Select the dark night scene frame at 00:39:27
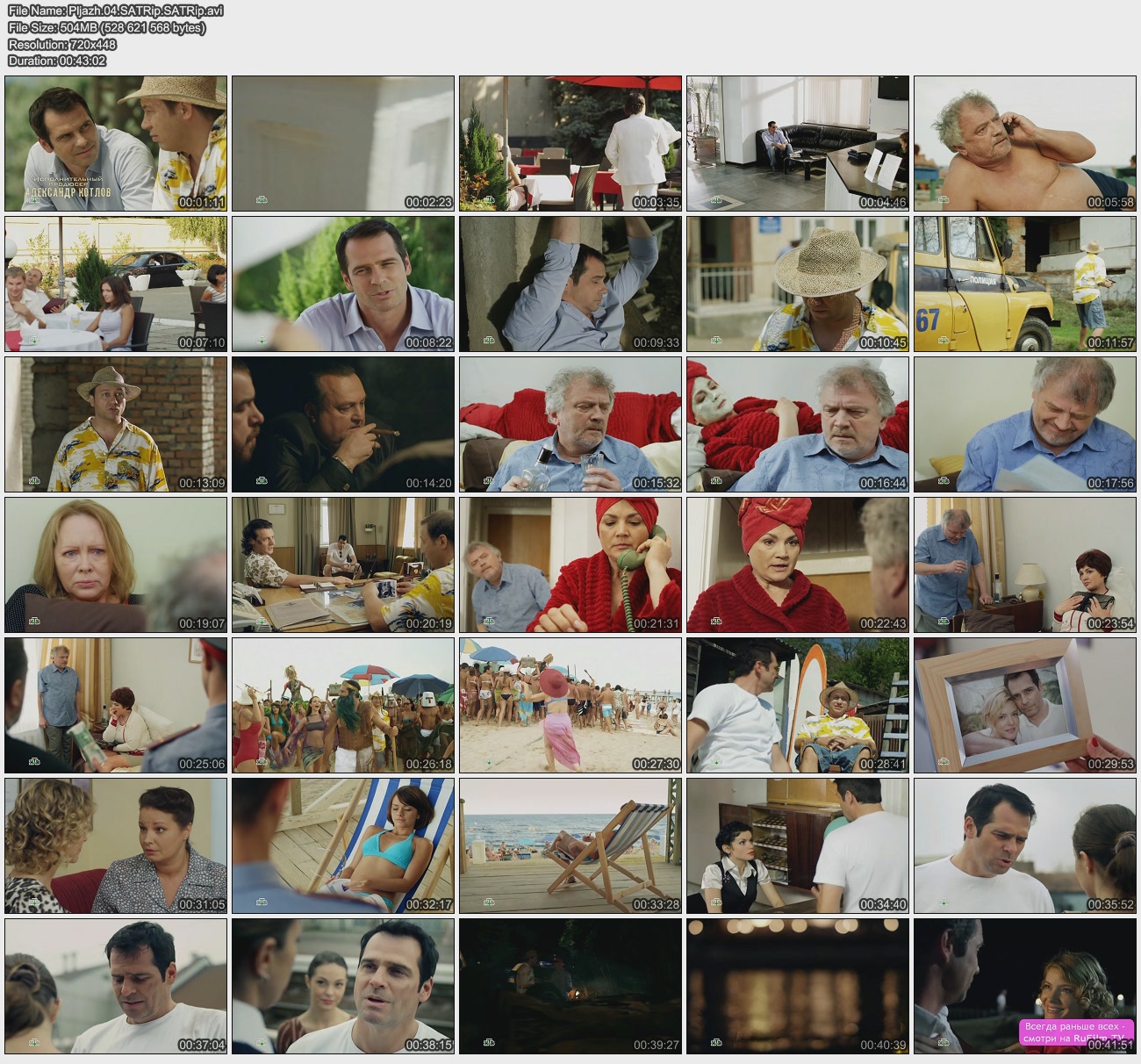 (570, 986)
